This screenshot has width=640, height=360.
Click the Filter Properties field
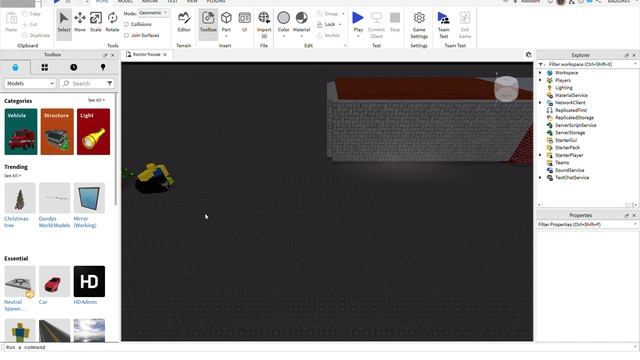tap(588, 224)
